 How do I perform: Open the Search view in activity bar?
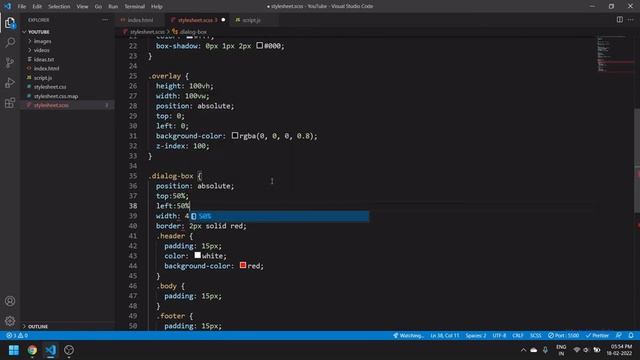10,42
